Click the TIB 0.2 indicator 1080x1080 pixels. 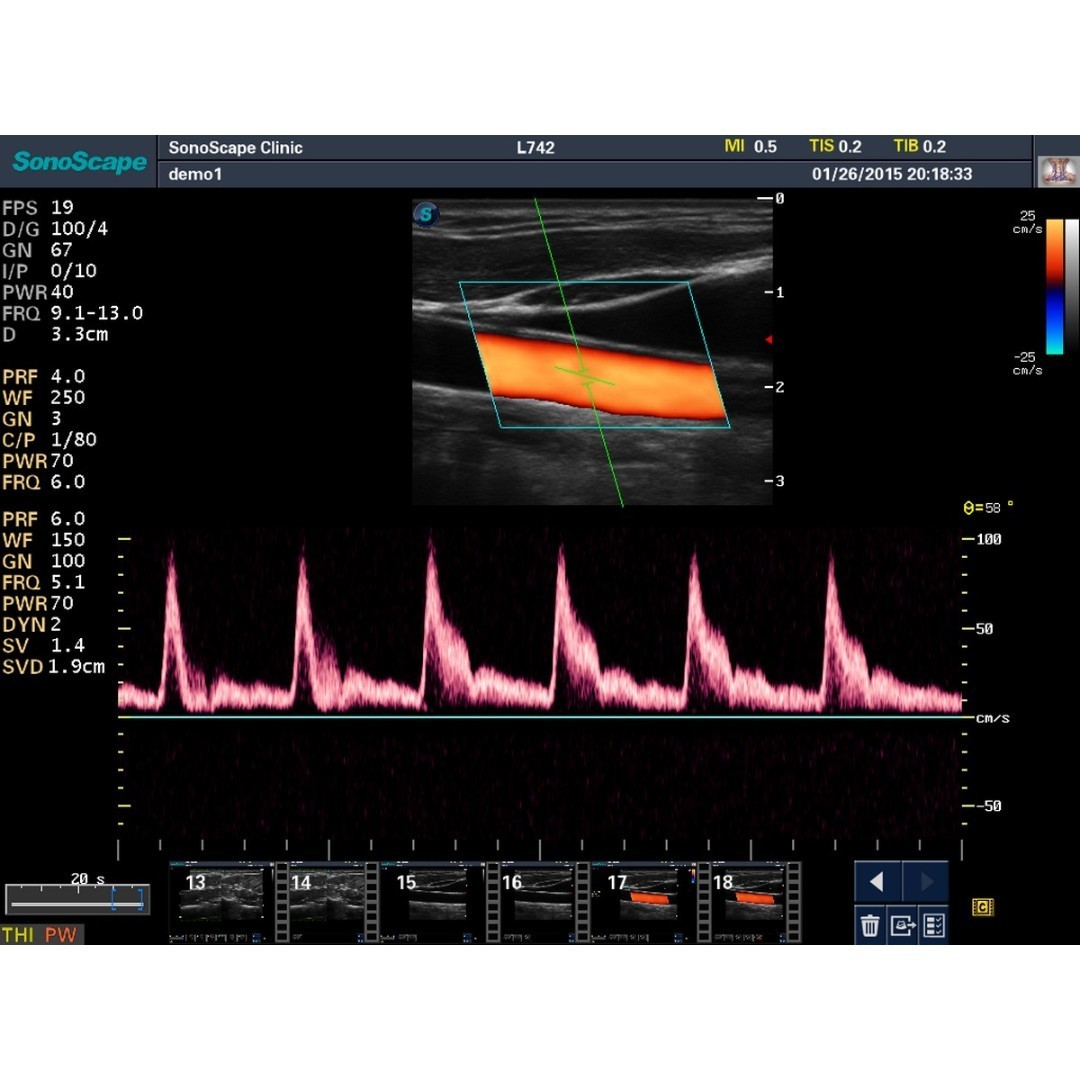coord(920,146)
